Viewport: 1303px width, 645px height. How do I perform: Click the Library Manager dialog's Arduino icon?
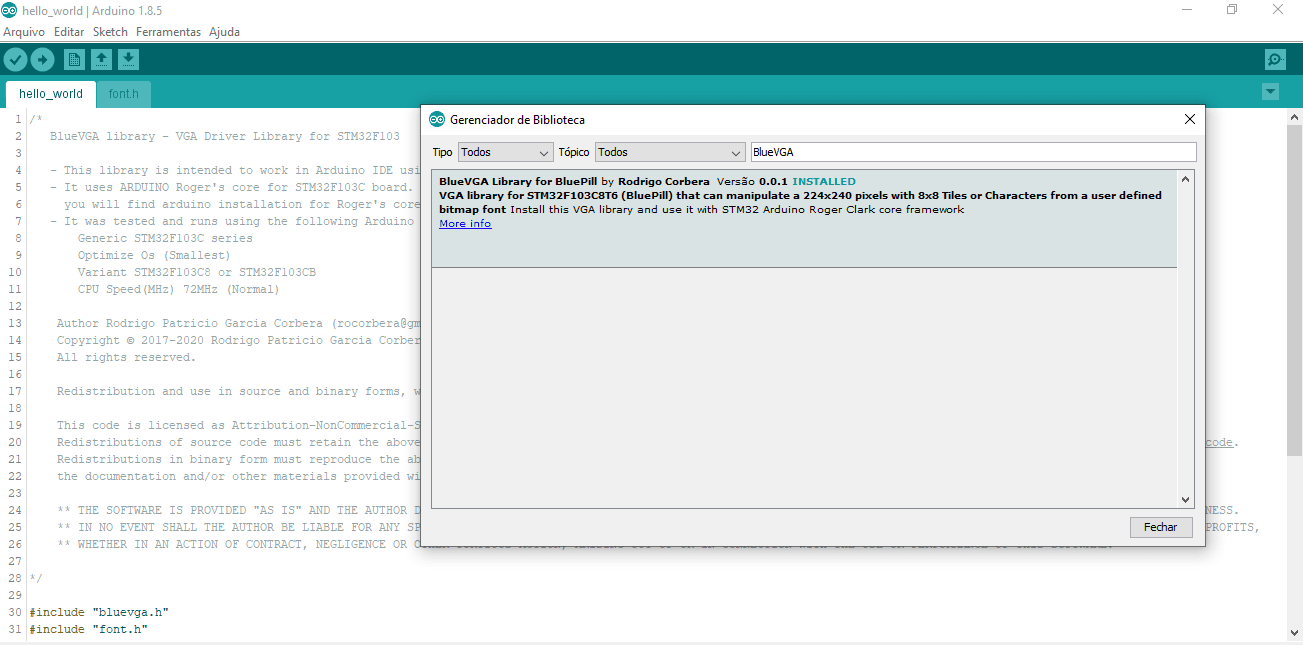tap(437, 119)
